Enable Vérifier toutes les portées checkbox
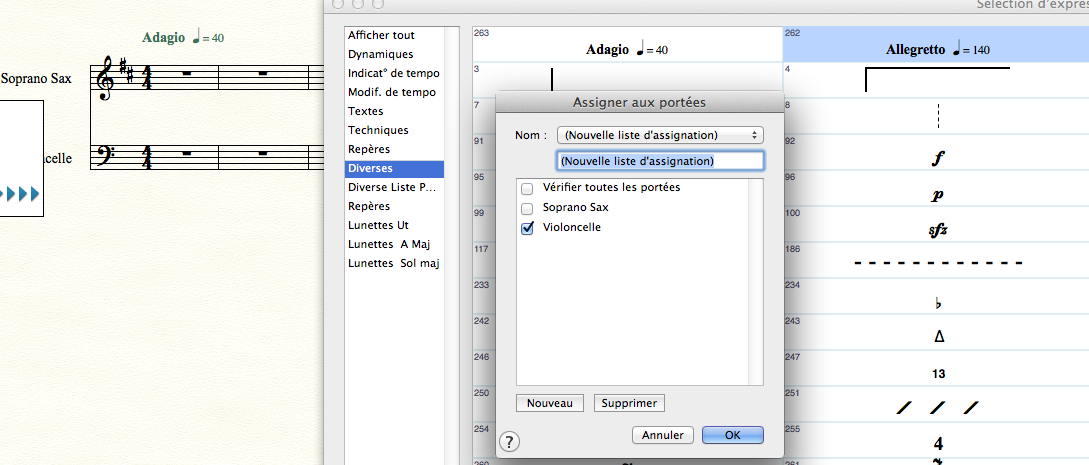 527,188
